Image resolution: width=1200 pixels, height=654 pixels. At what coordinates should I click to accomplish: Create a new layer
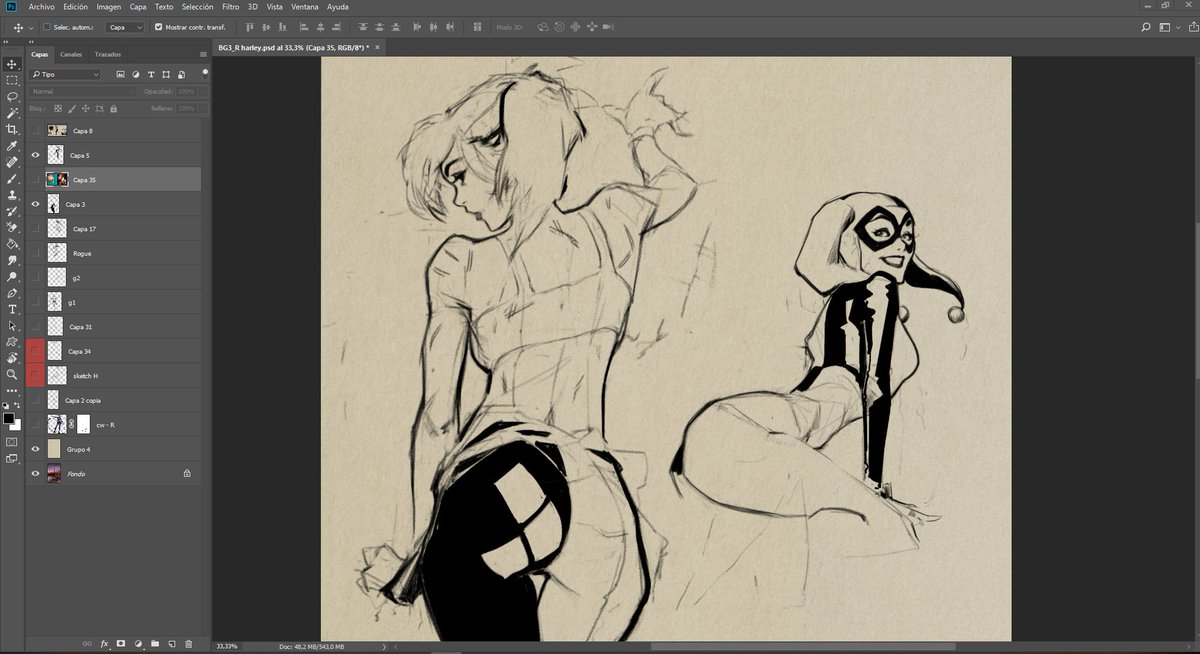pyautogui.click(x=171, y=643)
